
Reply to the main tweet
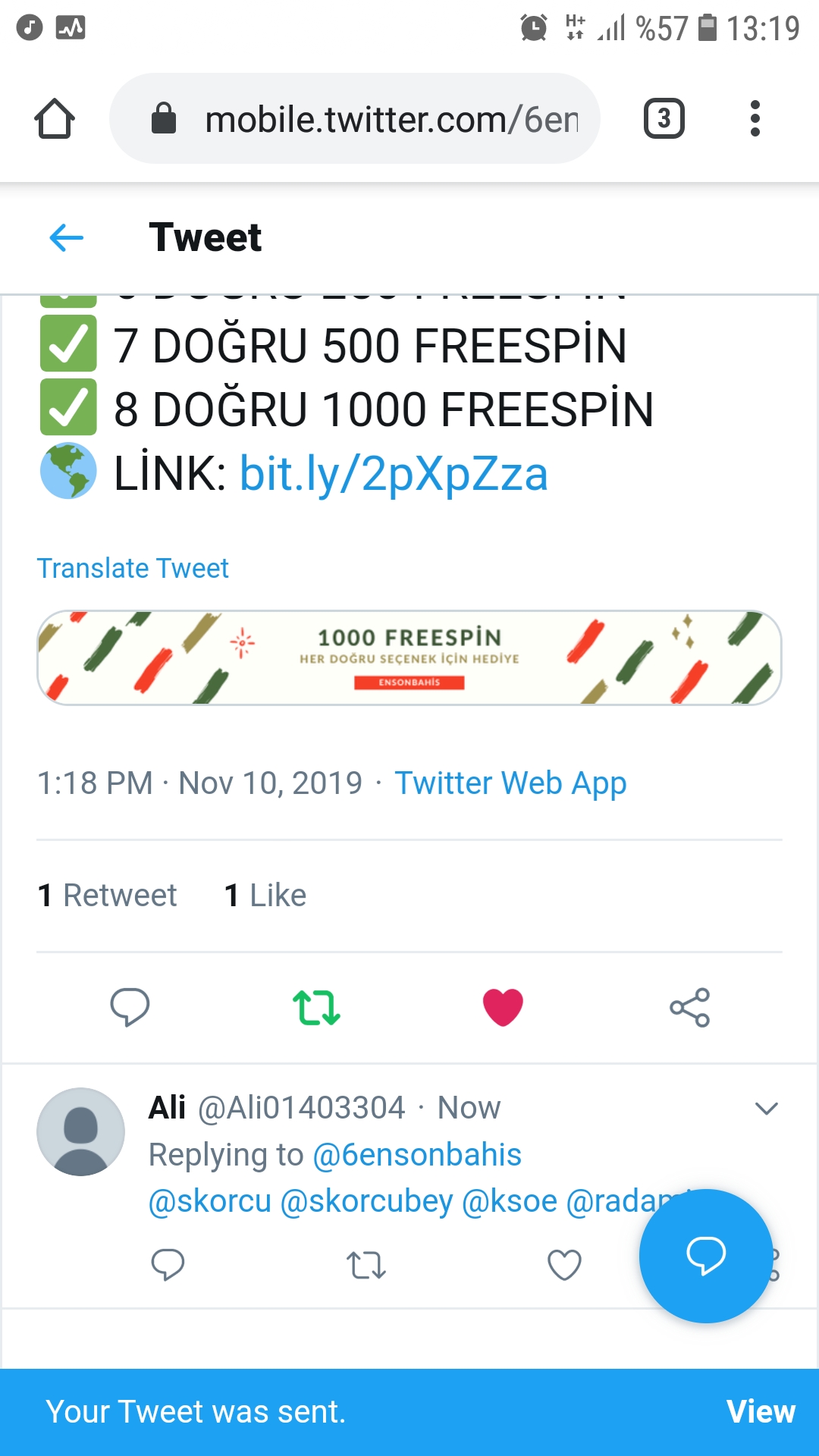pyautogui.click(x=130, y=1007)
